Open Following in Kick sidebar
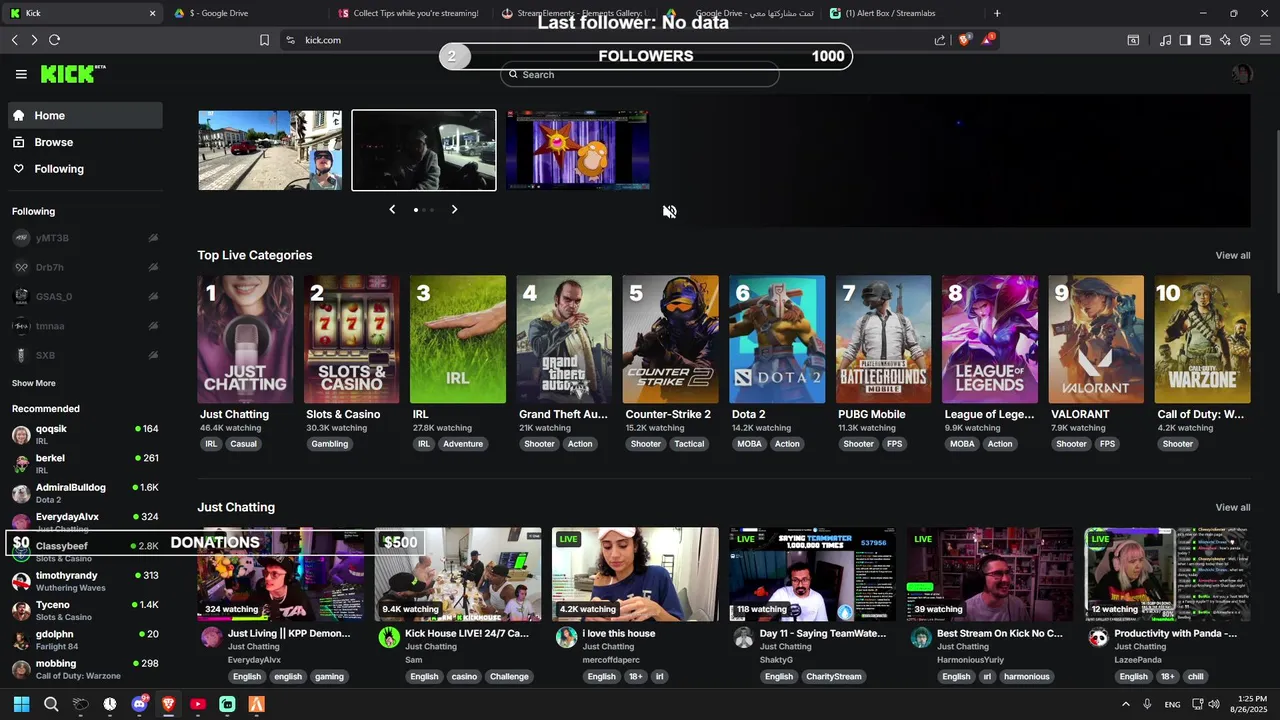Image resolution: width=1280 pixels, height=720 pixels. [85, 169]
